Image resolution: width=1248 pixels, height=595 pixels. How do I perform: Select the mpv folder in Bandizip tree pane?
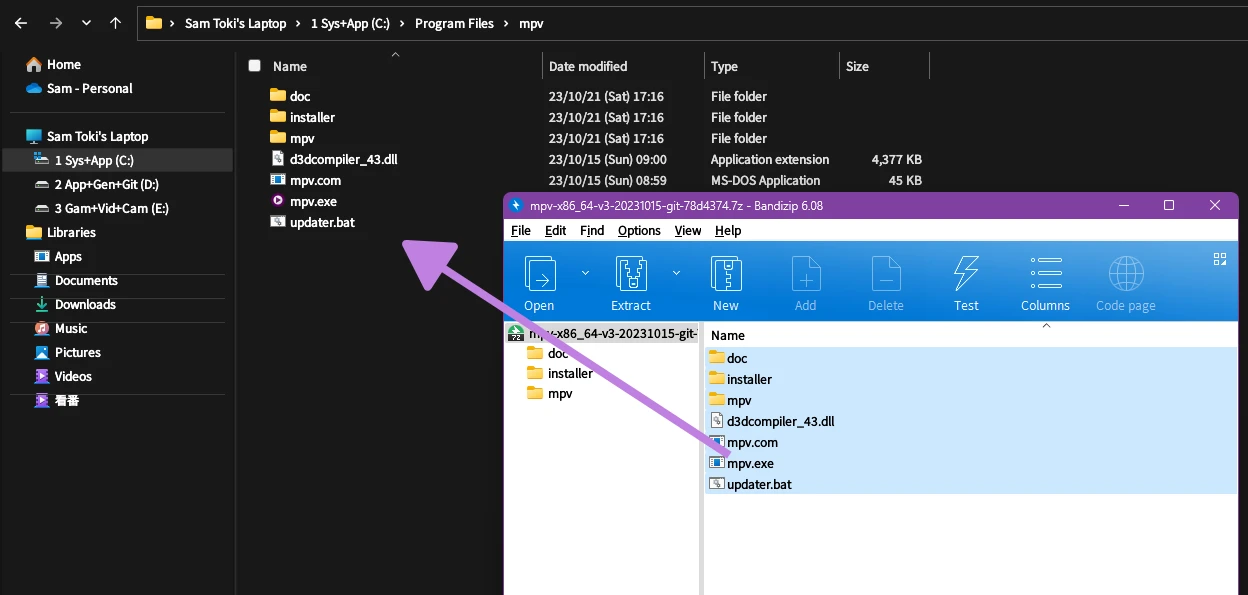(550, 393)
